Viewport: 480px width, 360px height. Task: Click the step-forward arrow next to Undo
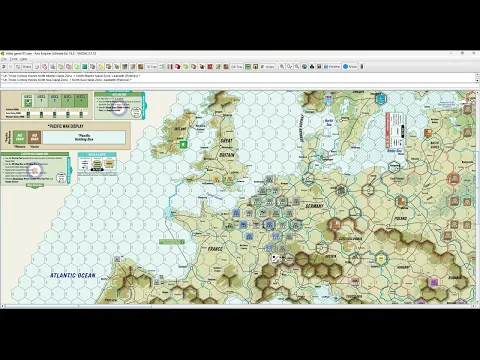11,67
